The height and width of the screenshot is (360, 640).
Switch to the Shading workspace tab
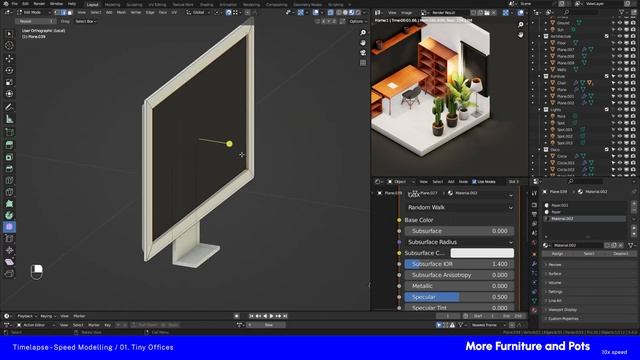(206, 4)
